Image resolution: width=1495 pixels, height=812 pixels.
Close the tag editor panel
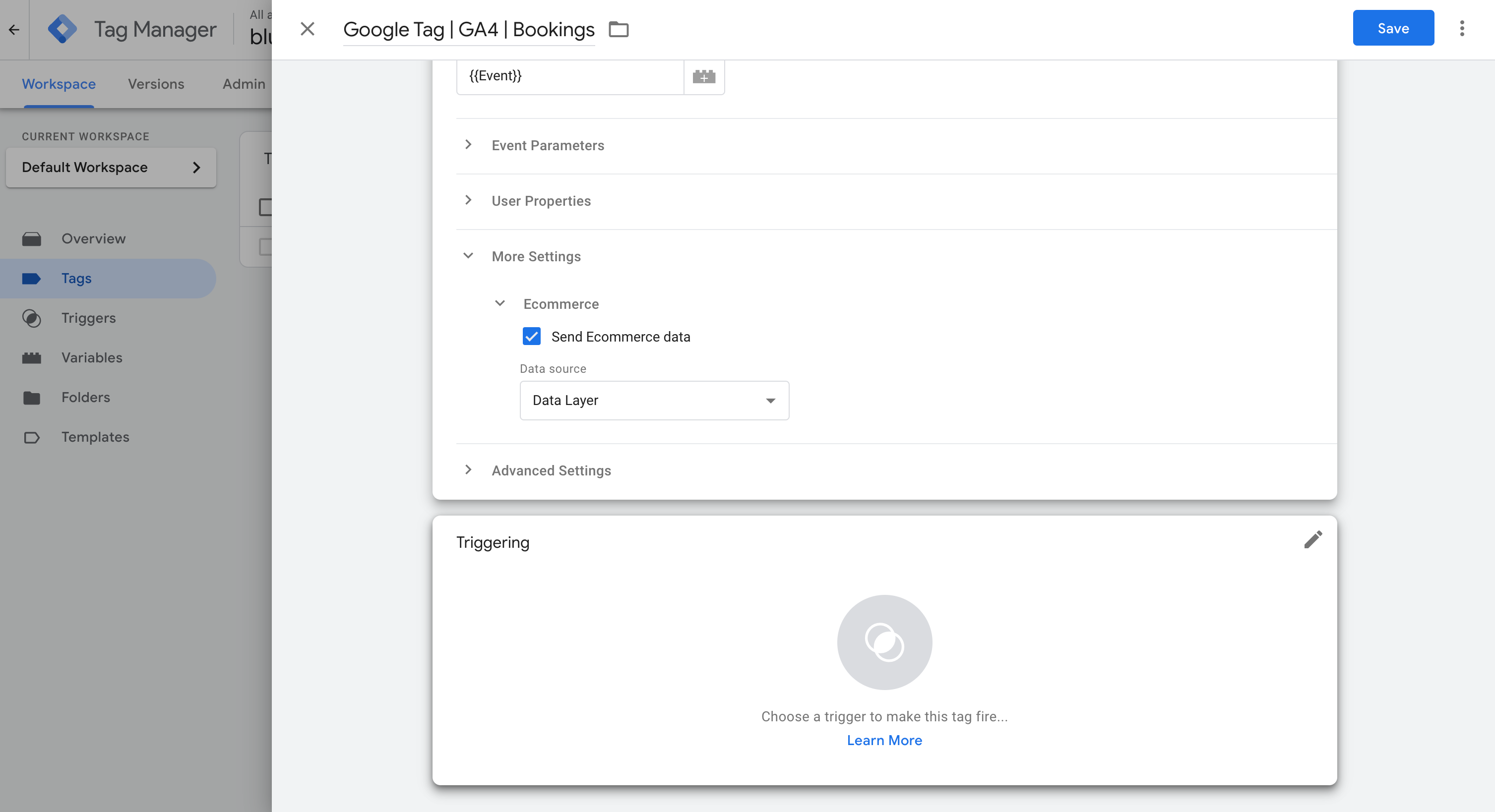[x=308, y=29]
